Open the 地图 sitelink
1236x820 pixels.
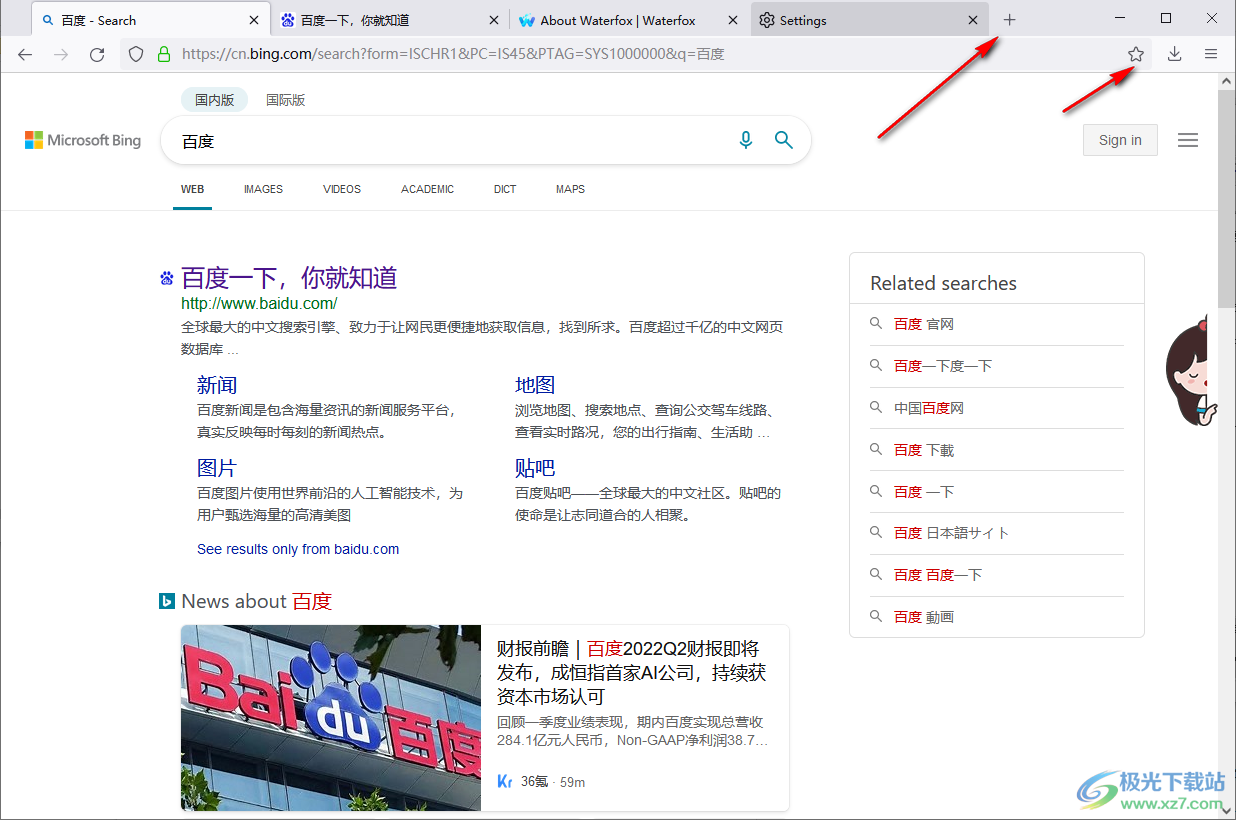point(535,385)
